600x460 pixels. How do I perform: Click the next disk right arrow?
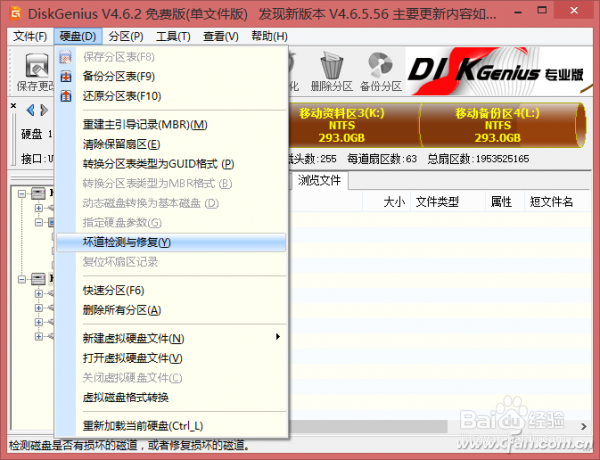click(44, 110)
